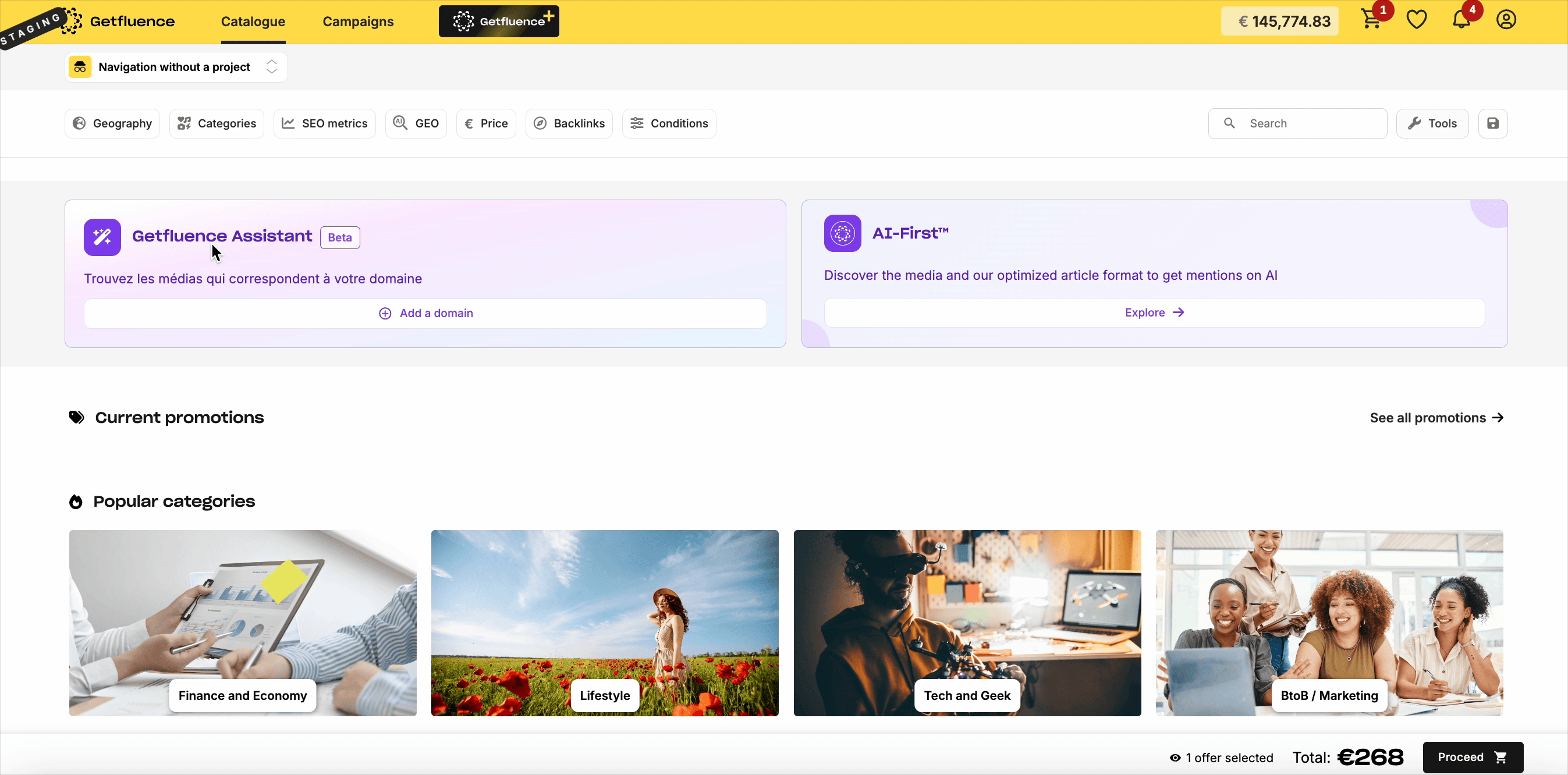1568x775 pixels.
Task: Open user account profile icon
Action: tap(1506, 20)
